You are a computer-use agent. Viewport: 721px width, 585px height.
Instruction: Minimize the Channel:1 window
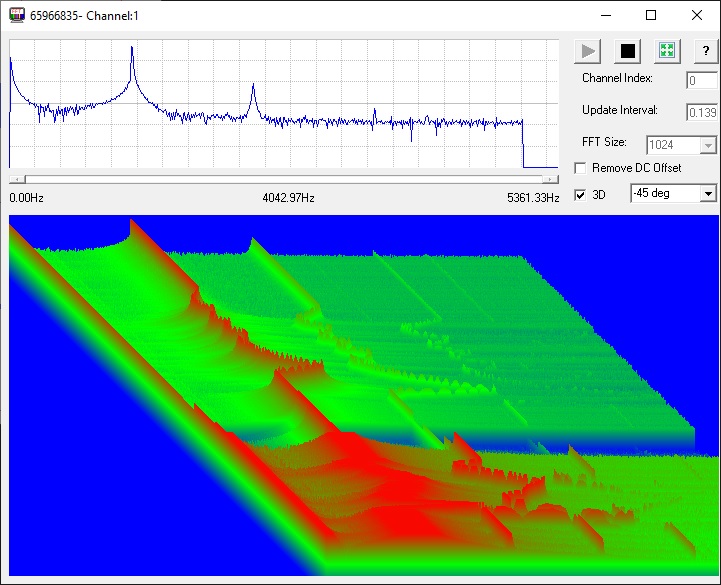(606, 15)
